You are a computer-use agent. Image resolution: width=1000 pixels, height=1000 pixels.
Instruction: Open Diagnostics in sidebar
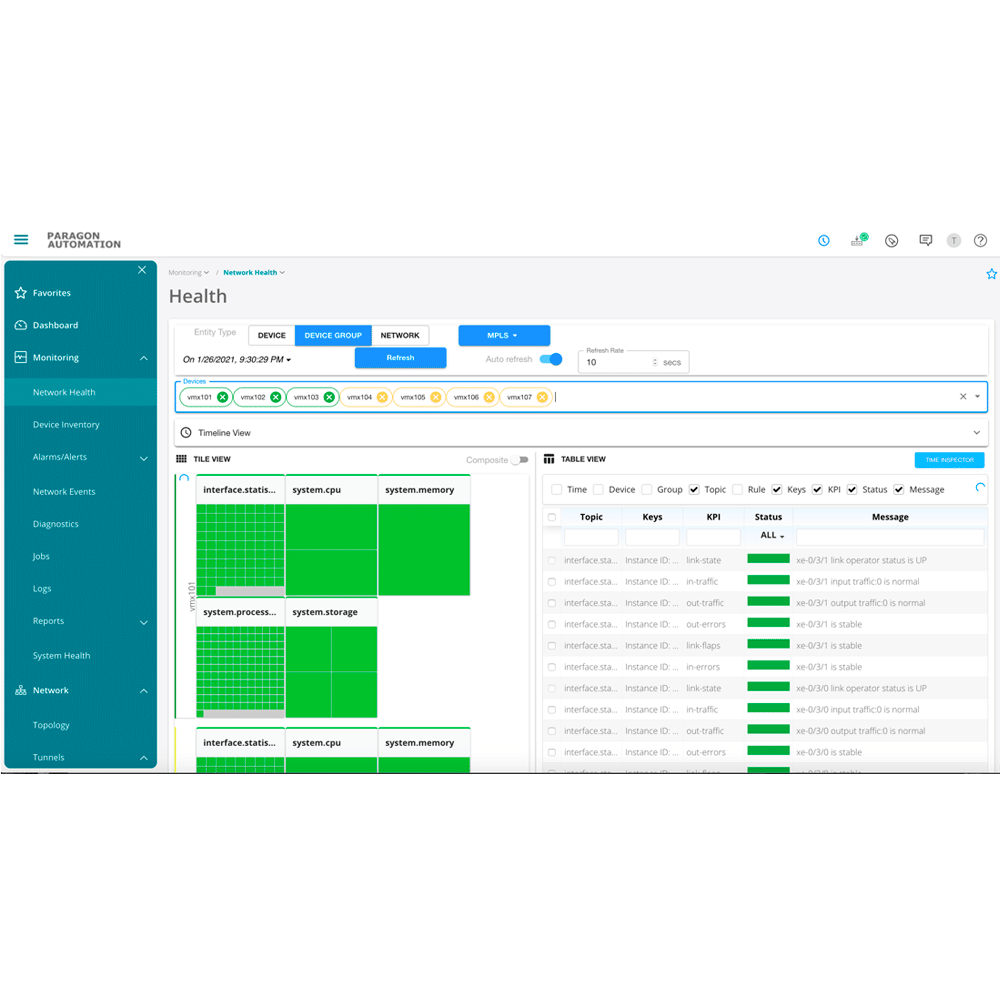click(x=56, y=524)
